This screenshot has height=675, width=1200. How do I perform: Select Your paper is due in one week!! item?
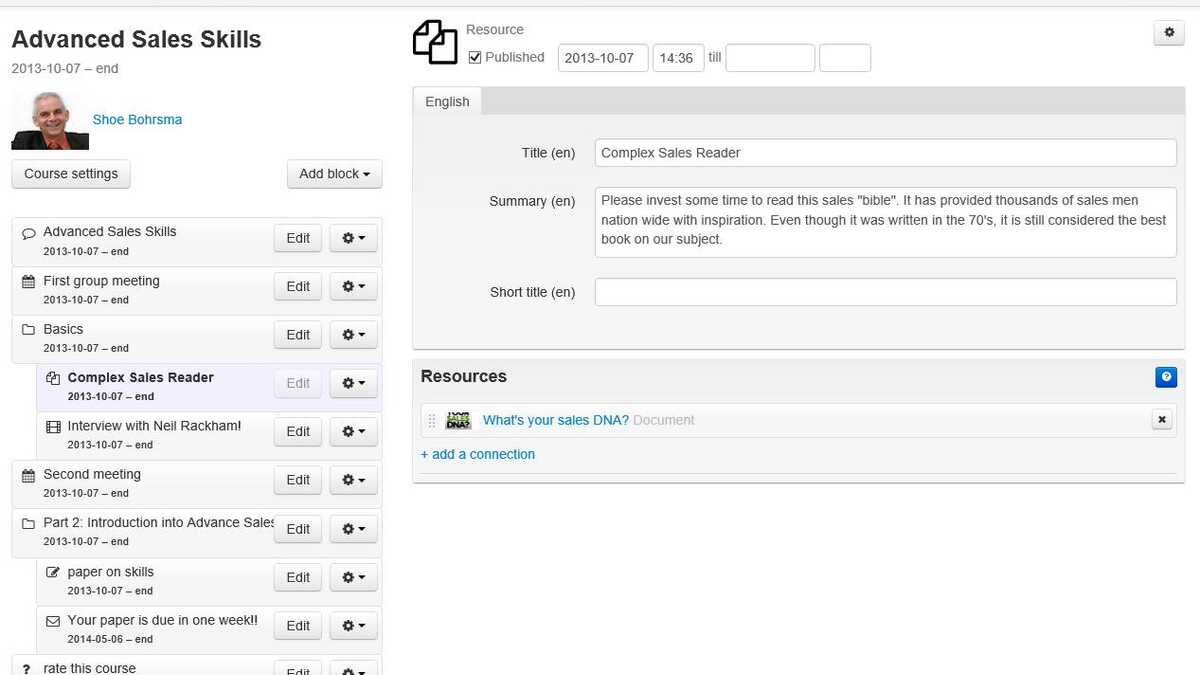[x=162, y=620]
